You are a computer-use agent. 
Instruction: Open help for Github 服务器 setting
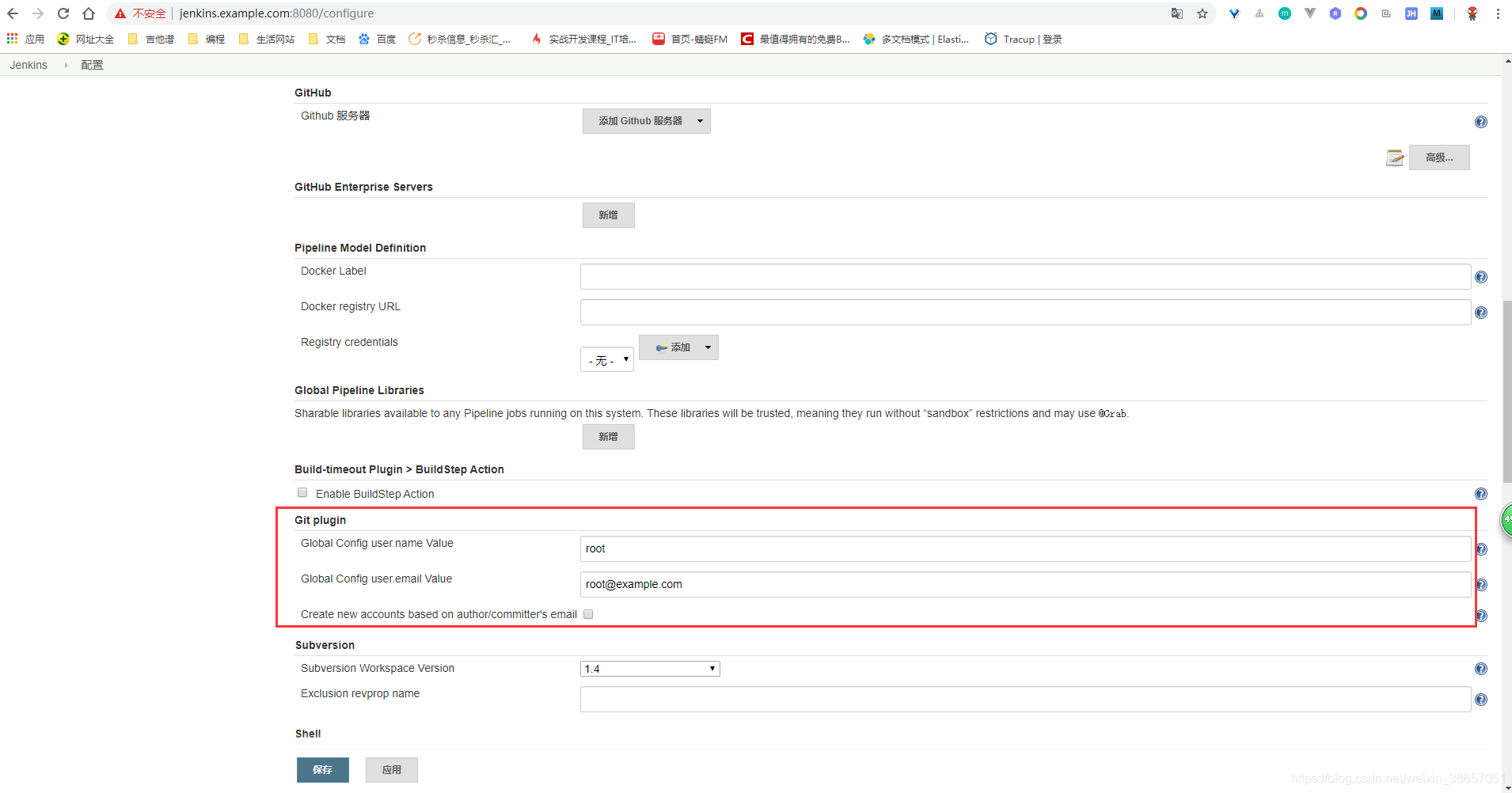click(x=1481, y=122)
